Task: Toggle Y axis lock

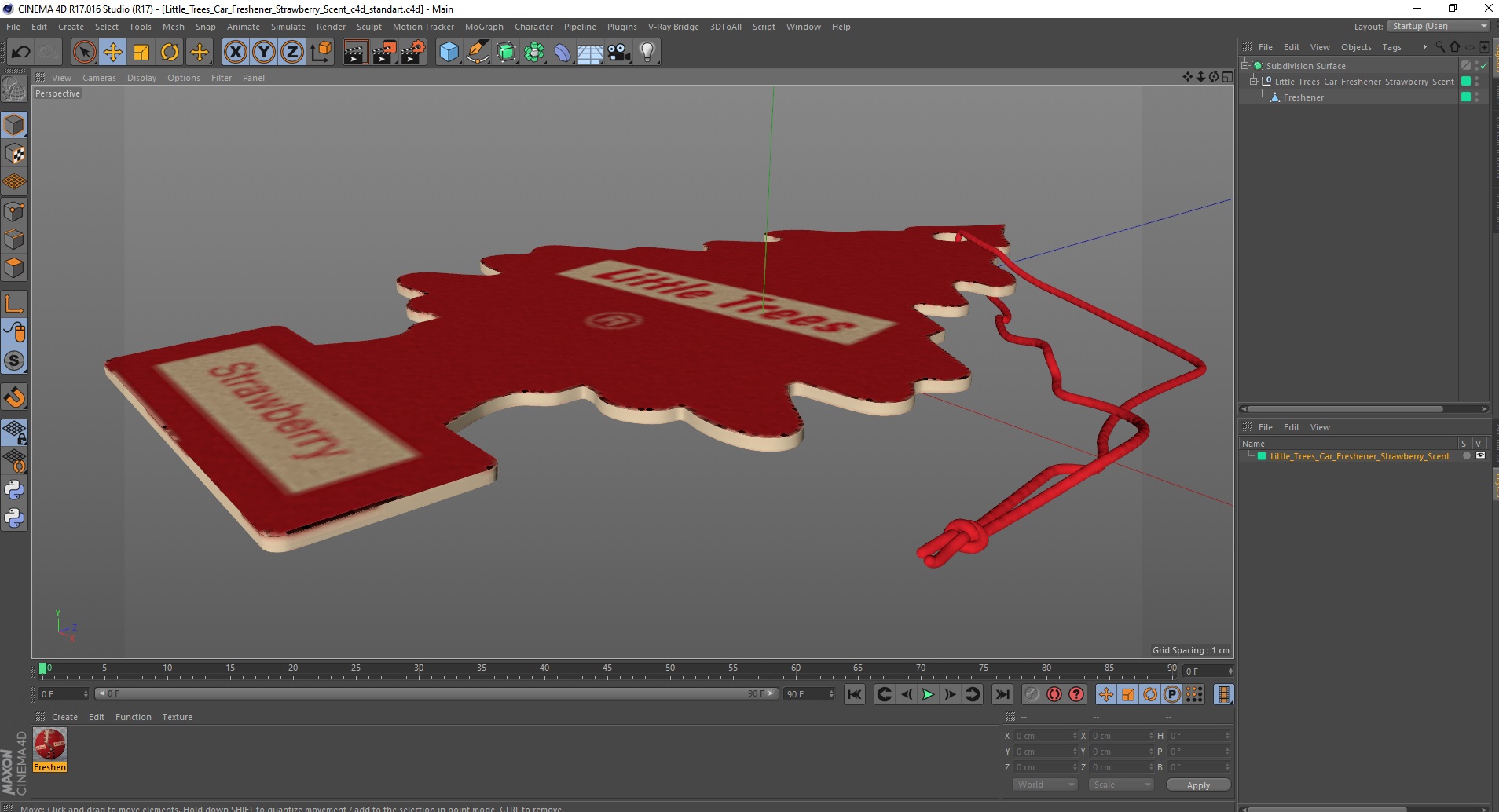Action: (x=264, y=53)
